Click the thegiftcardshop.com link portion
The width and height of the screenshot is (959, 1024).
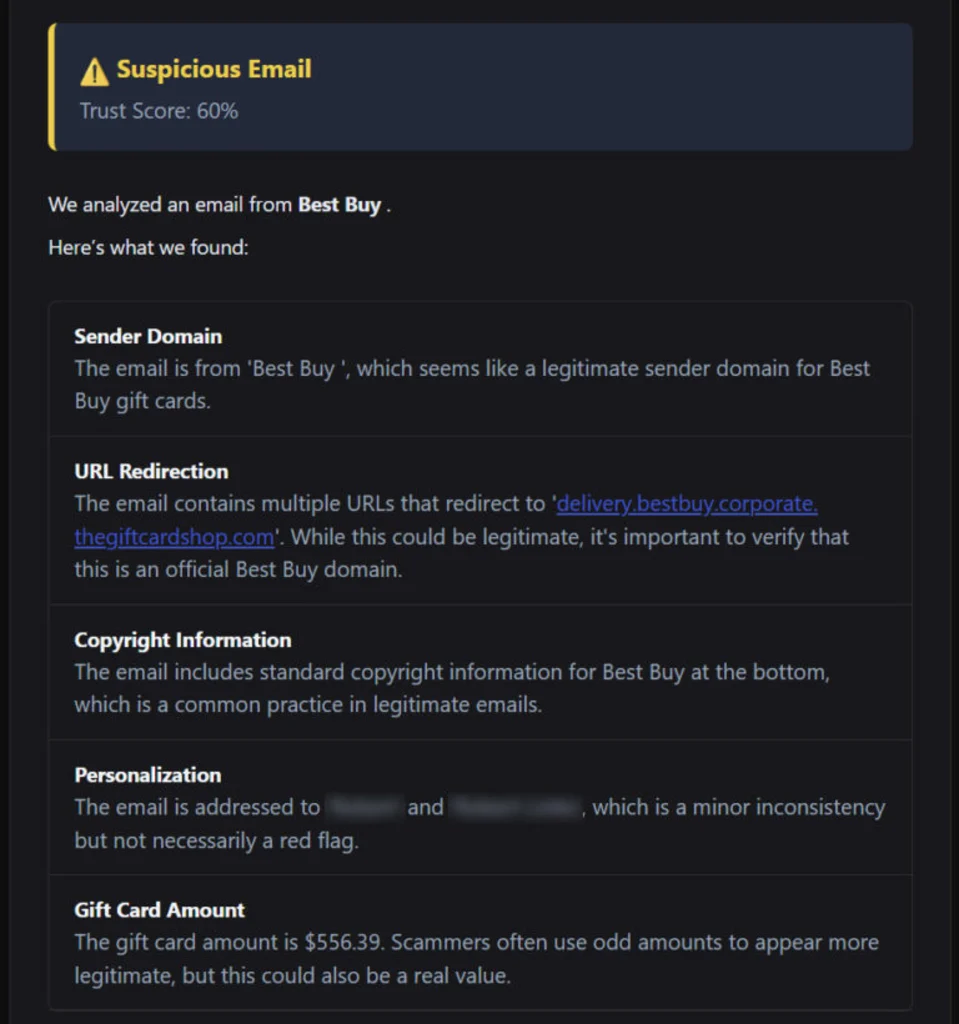pos(174,537)
